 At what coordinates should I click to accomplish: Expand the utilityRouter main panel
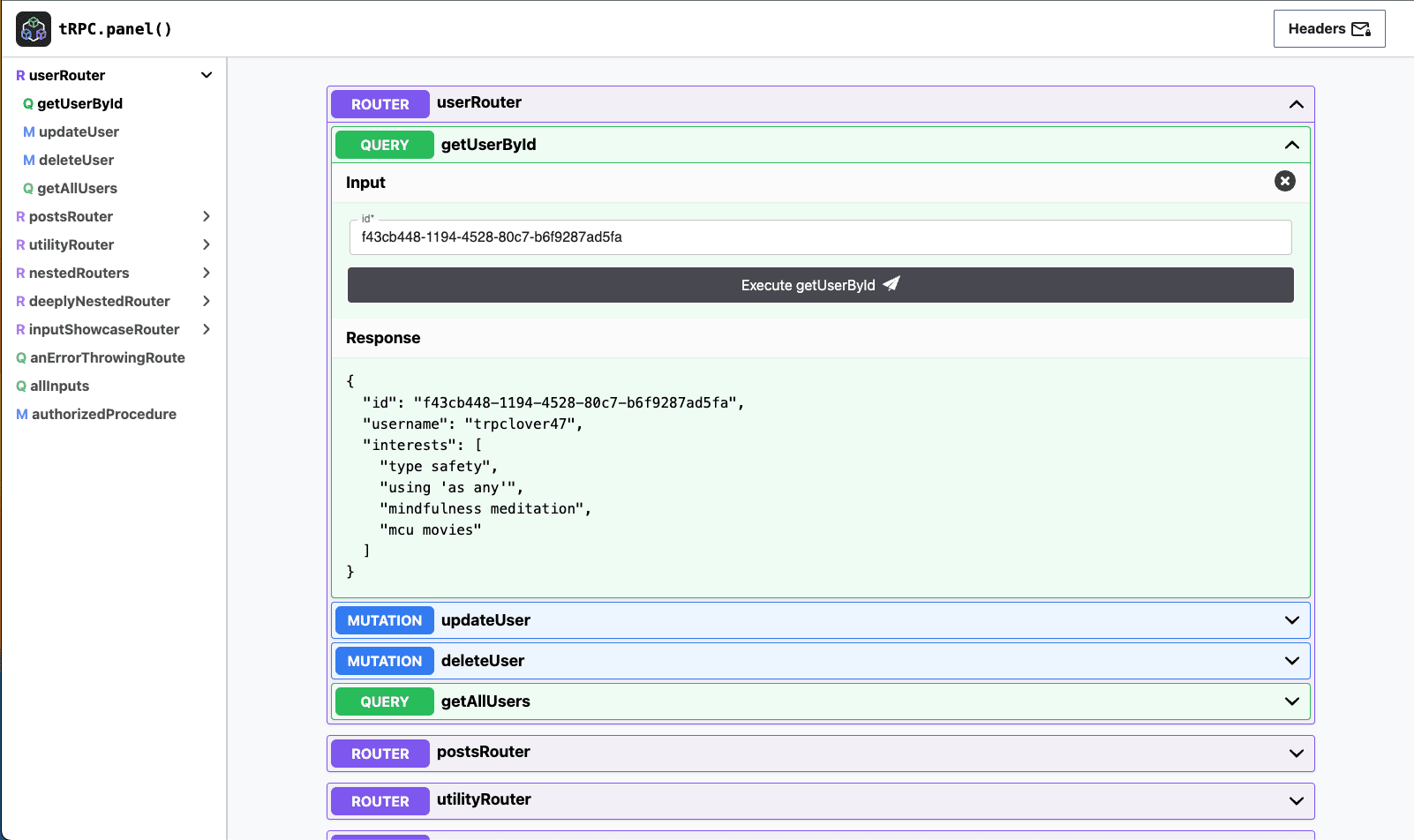click(1297, 801)
